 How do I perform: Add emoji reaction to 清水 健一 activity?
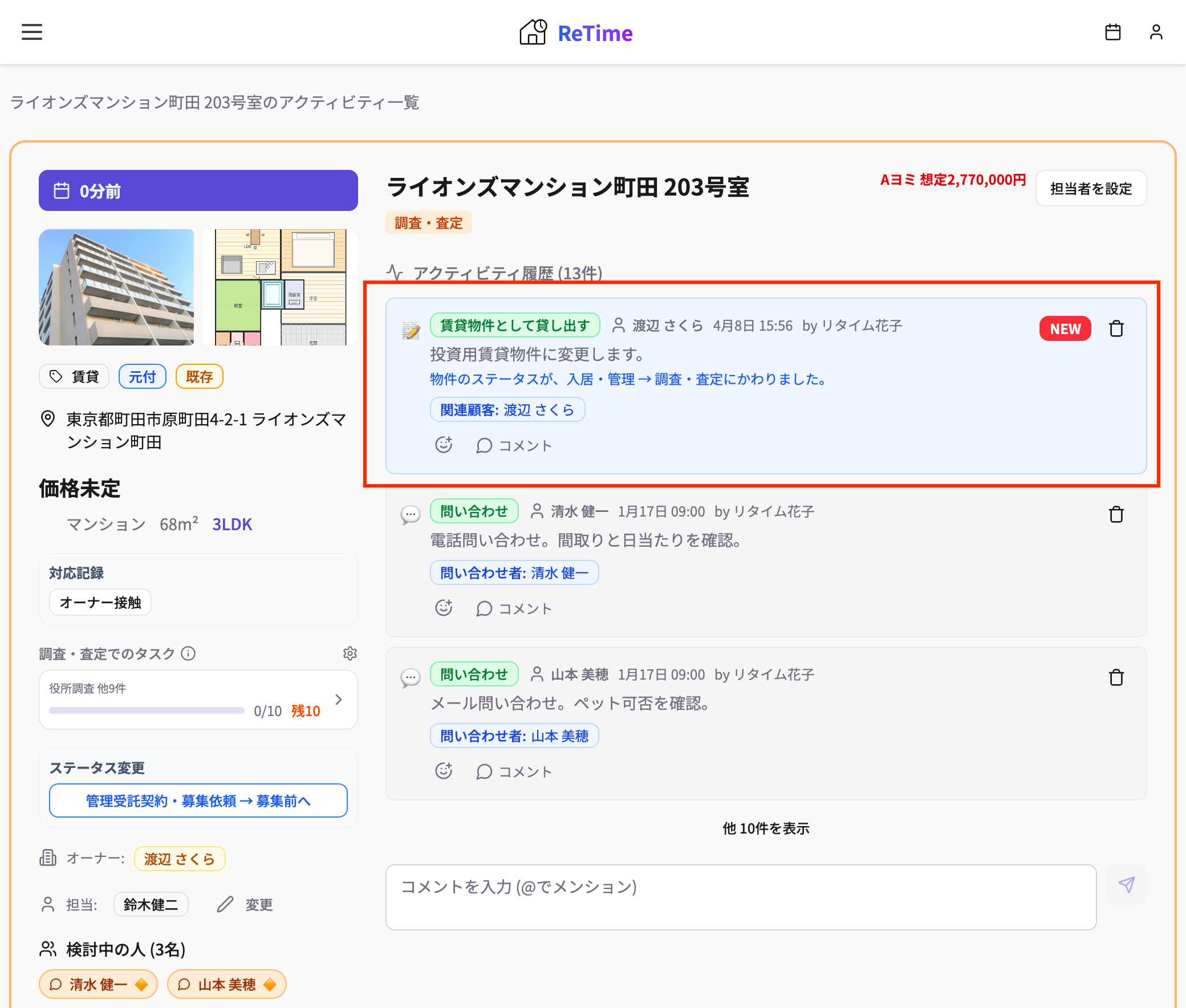point(444,607)
